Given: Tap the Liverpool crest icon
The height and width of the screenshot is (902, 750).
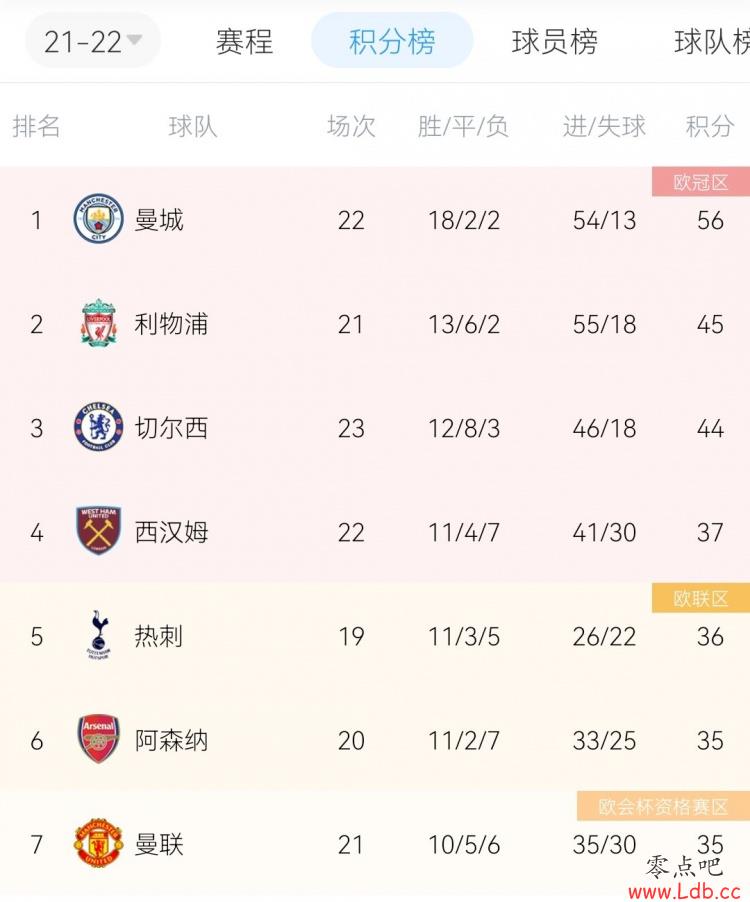Looking at the screenshot, I should pos(98,323).
